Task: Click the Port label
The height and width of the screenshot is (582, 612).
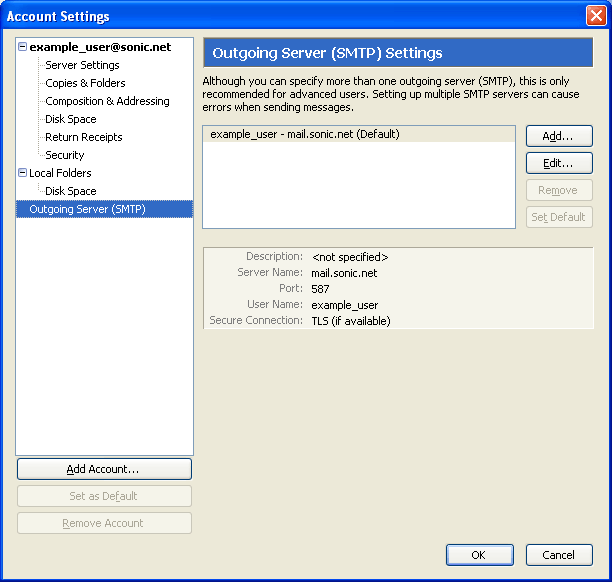Action: pos(291,288)
